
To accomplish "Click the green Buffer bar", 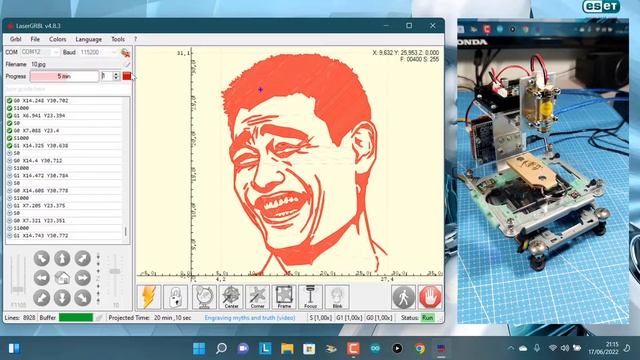I will pyautogui.click(x=76, y=318).
